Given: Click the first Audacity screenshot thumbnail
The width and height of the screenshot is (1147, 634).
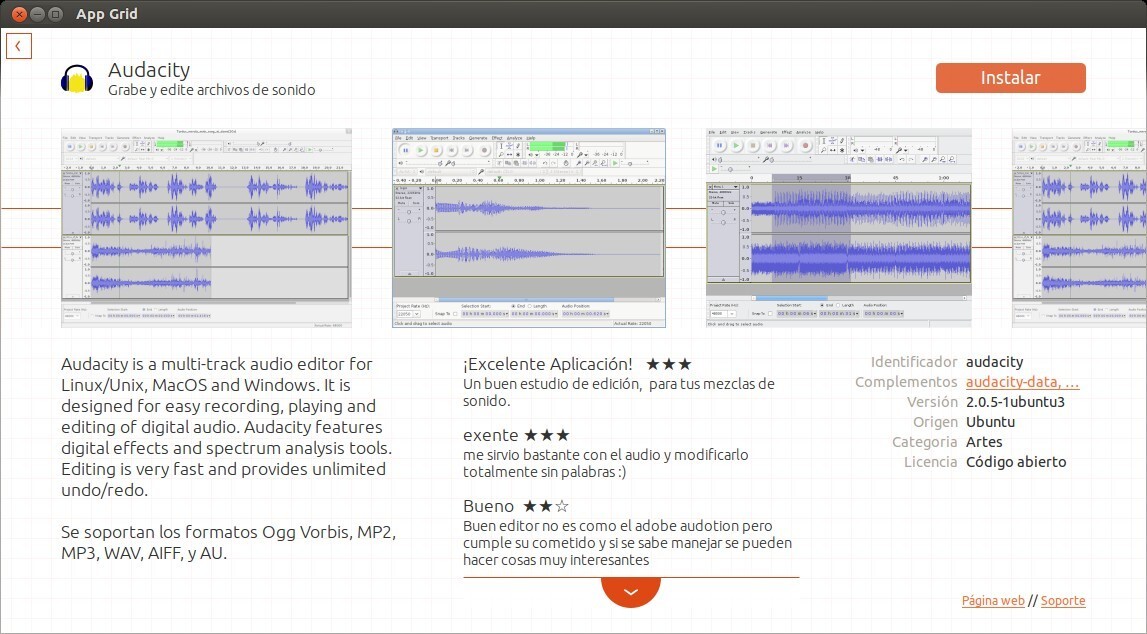Looking at the screenshot, I should coord(205,227).
